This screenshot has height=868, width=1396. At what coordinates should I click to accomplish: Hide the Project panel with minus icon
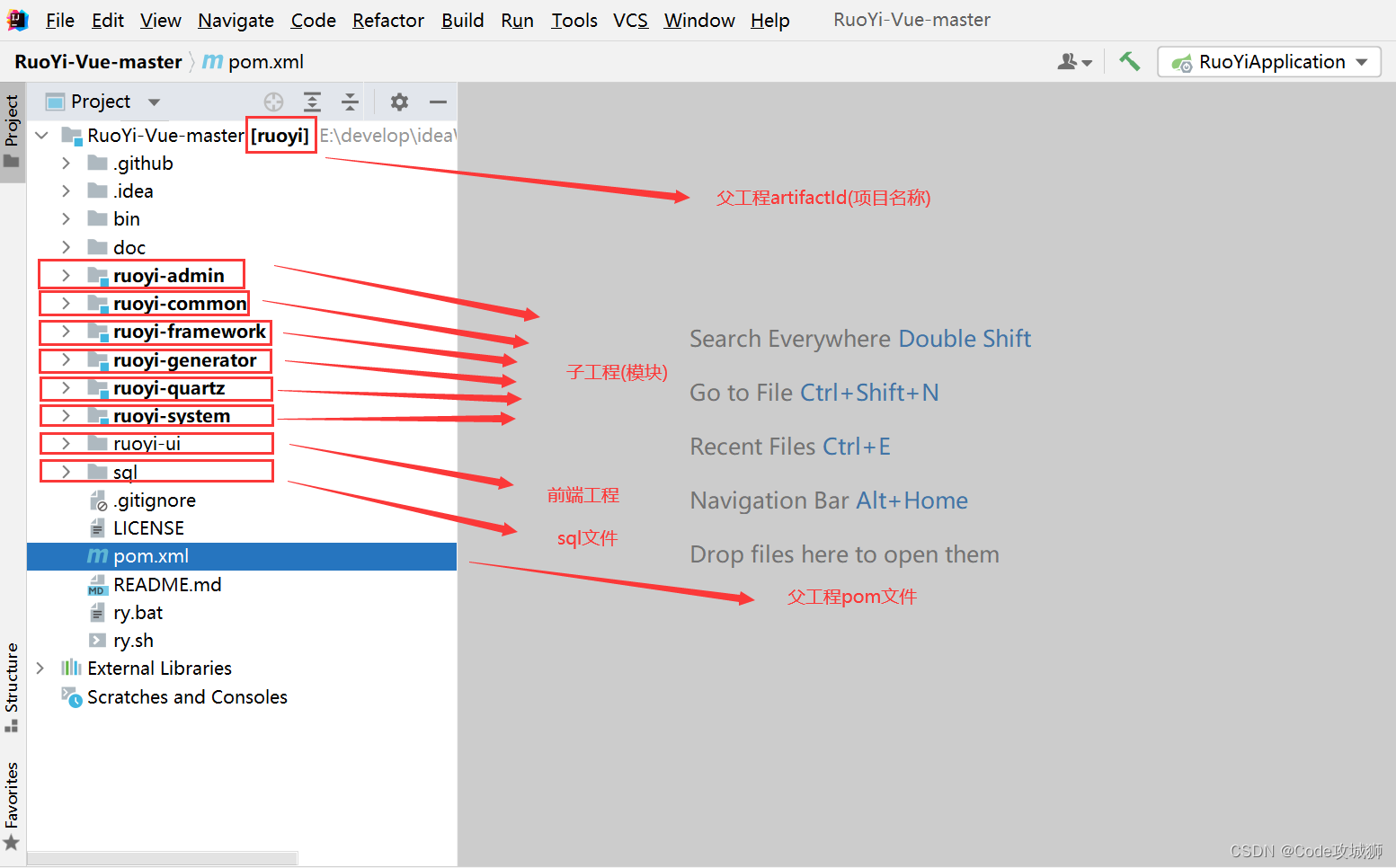(438, 102)
